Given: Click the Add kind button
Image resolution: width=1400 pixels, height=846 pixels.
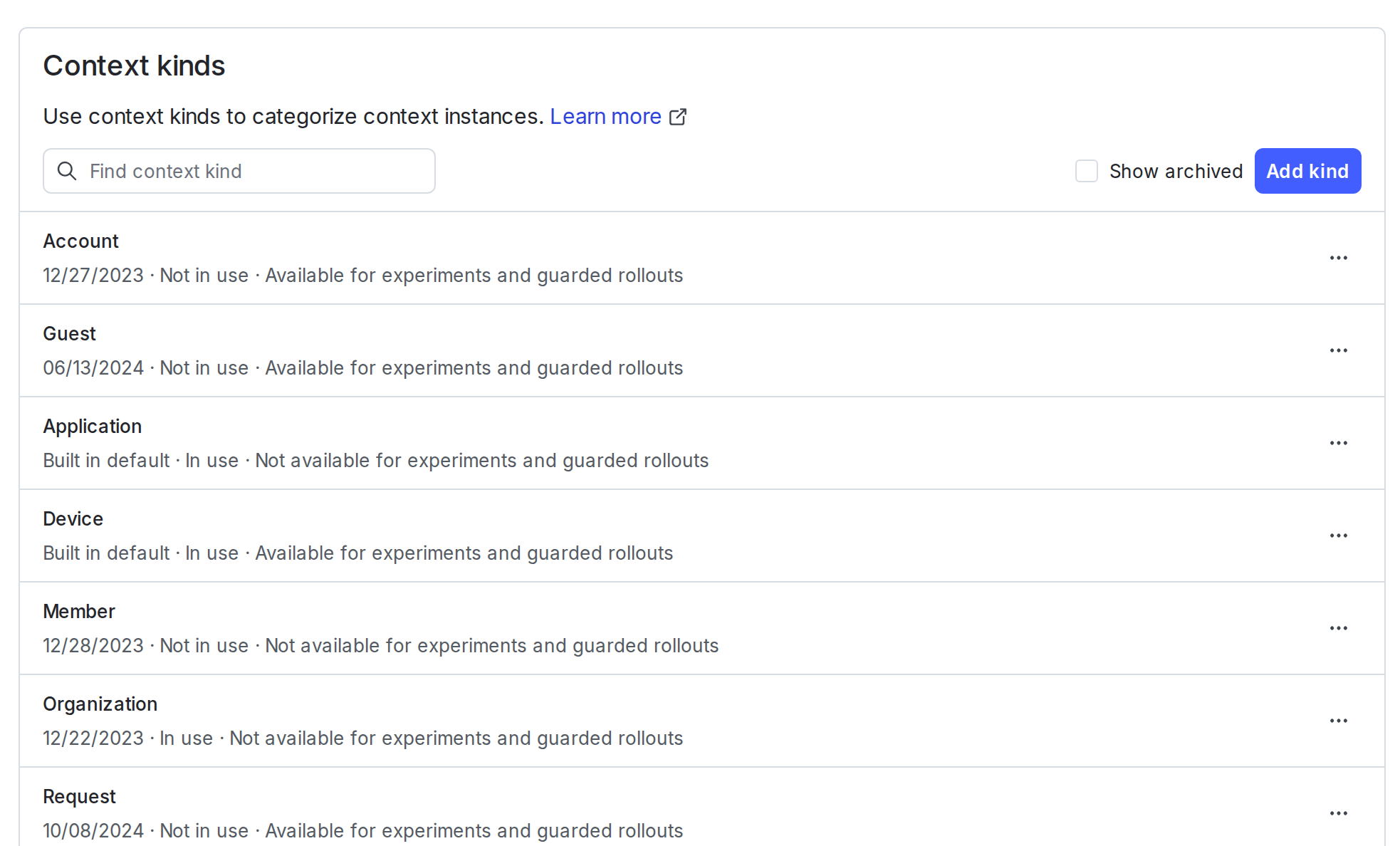Looking at the screenshot, I should coord(1307,171).
